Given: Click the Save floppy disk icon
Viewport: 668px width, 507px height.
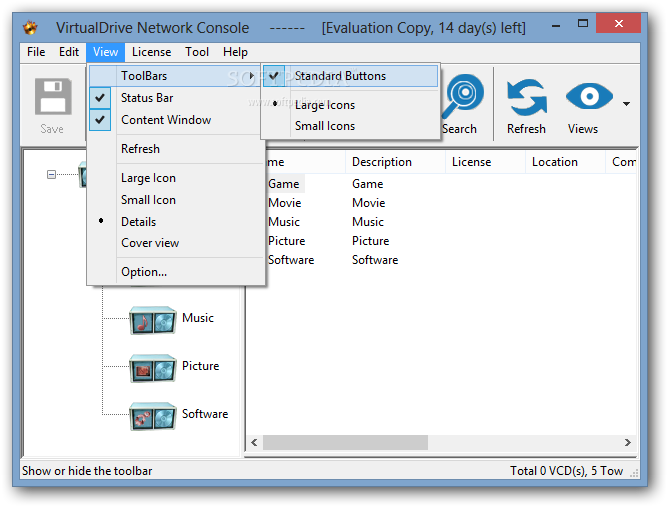Looking at the screenshot, I should [53, 96].
